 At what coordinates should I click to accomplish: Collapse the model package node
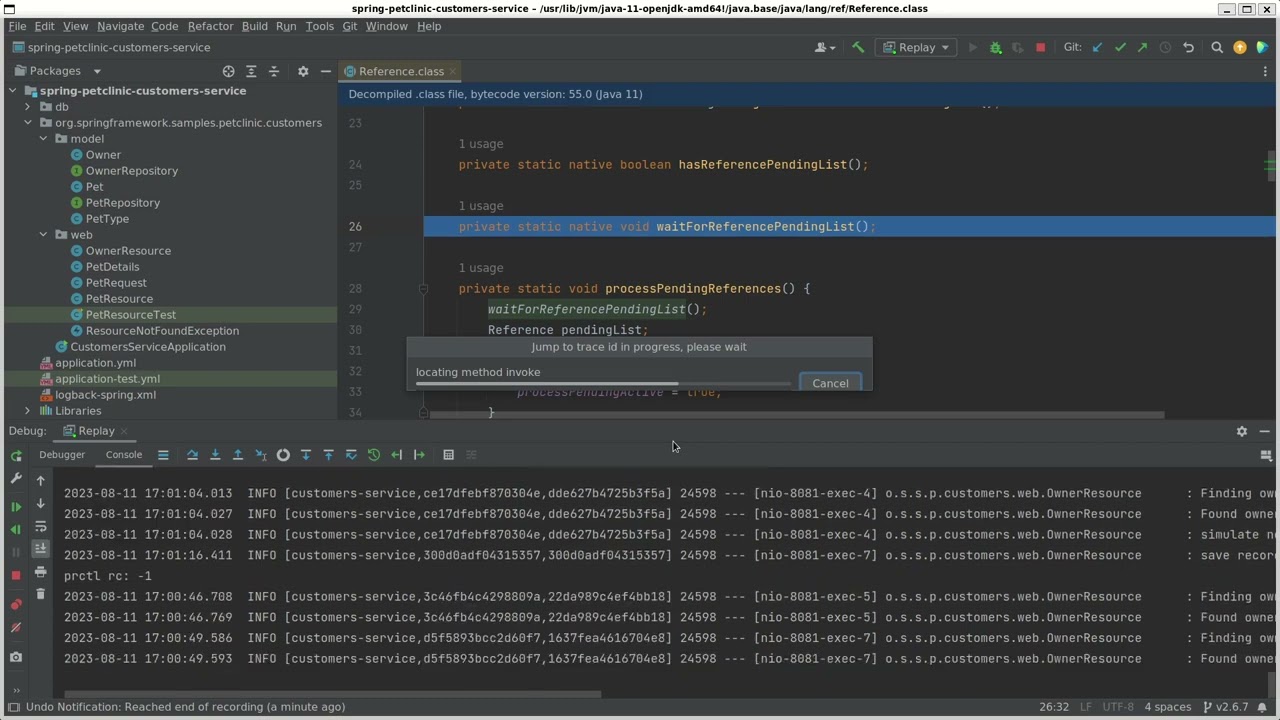pyautogui.click(x=44, y=139)
